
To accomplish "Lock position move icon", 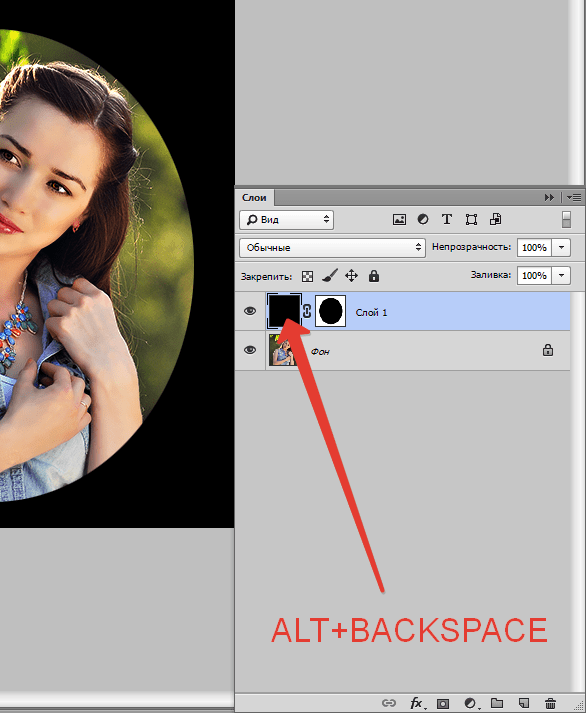I will tap(351, 276).
